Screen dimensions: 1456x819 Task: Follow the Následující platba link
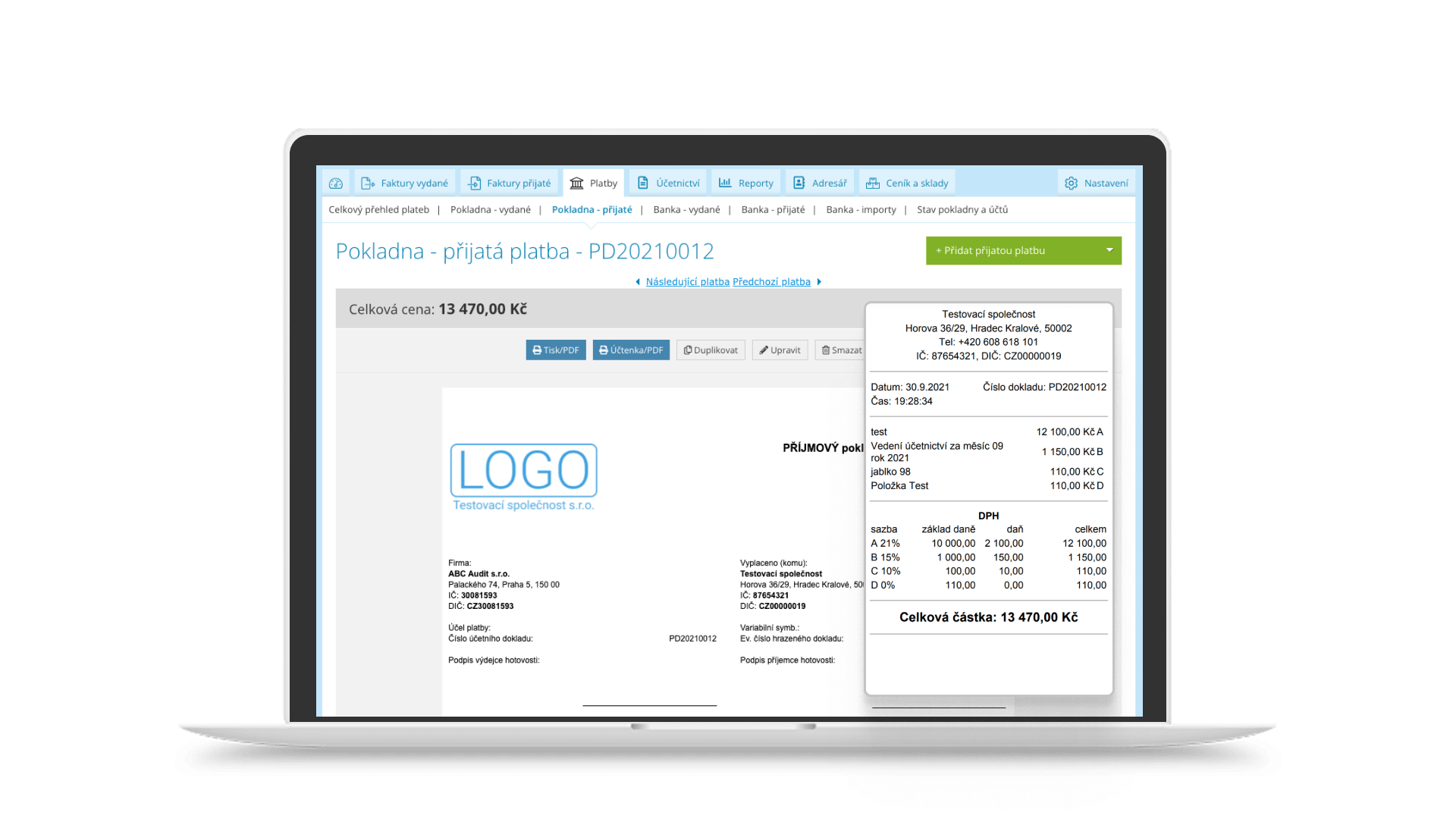pos(687,282)
